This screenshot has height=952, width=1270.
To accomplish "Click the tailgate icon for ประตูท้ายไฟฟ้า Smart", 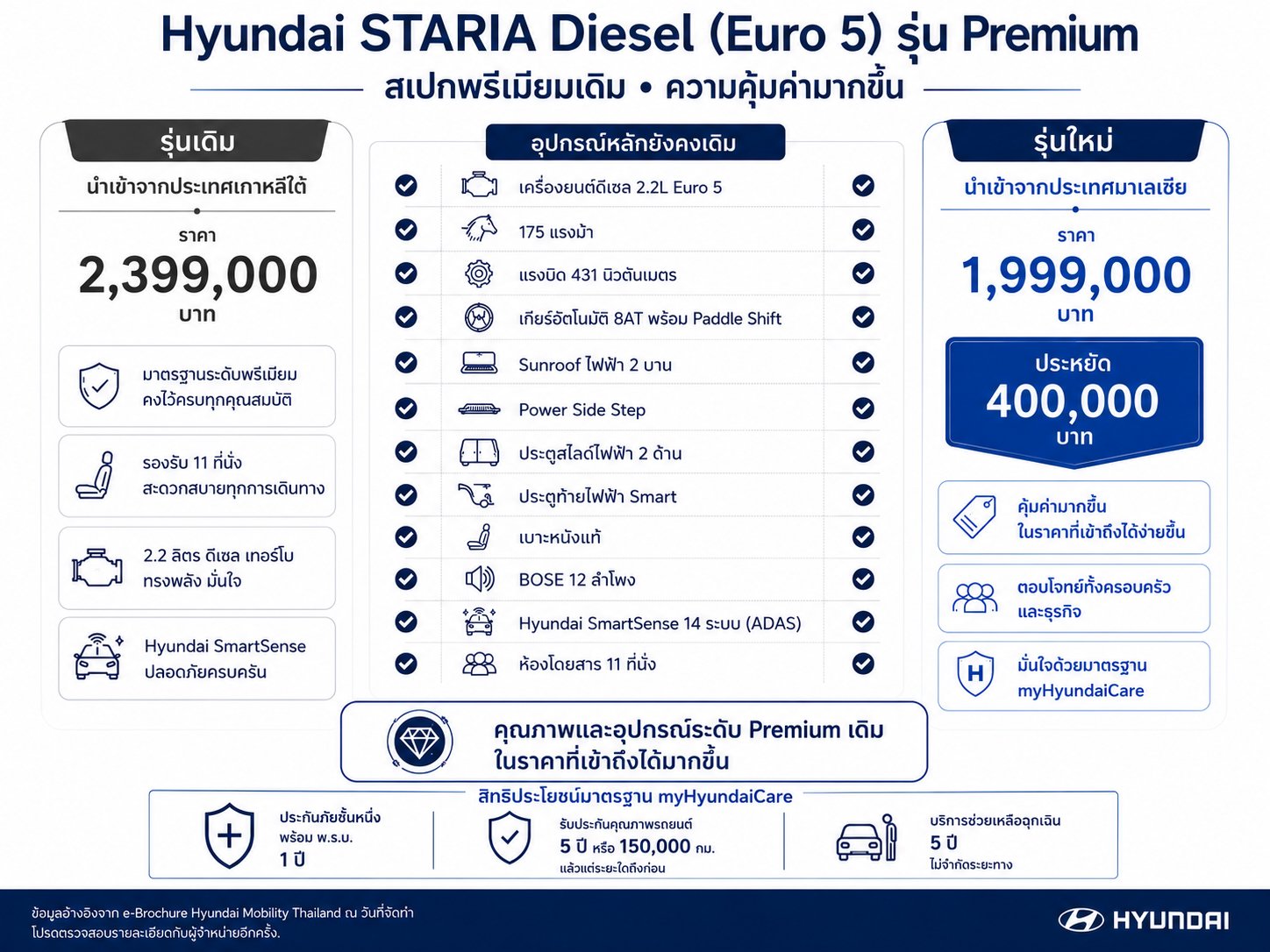I will coord(477,495).
